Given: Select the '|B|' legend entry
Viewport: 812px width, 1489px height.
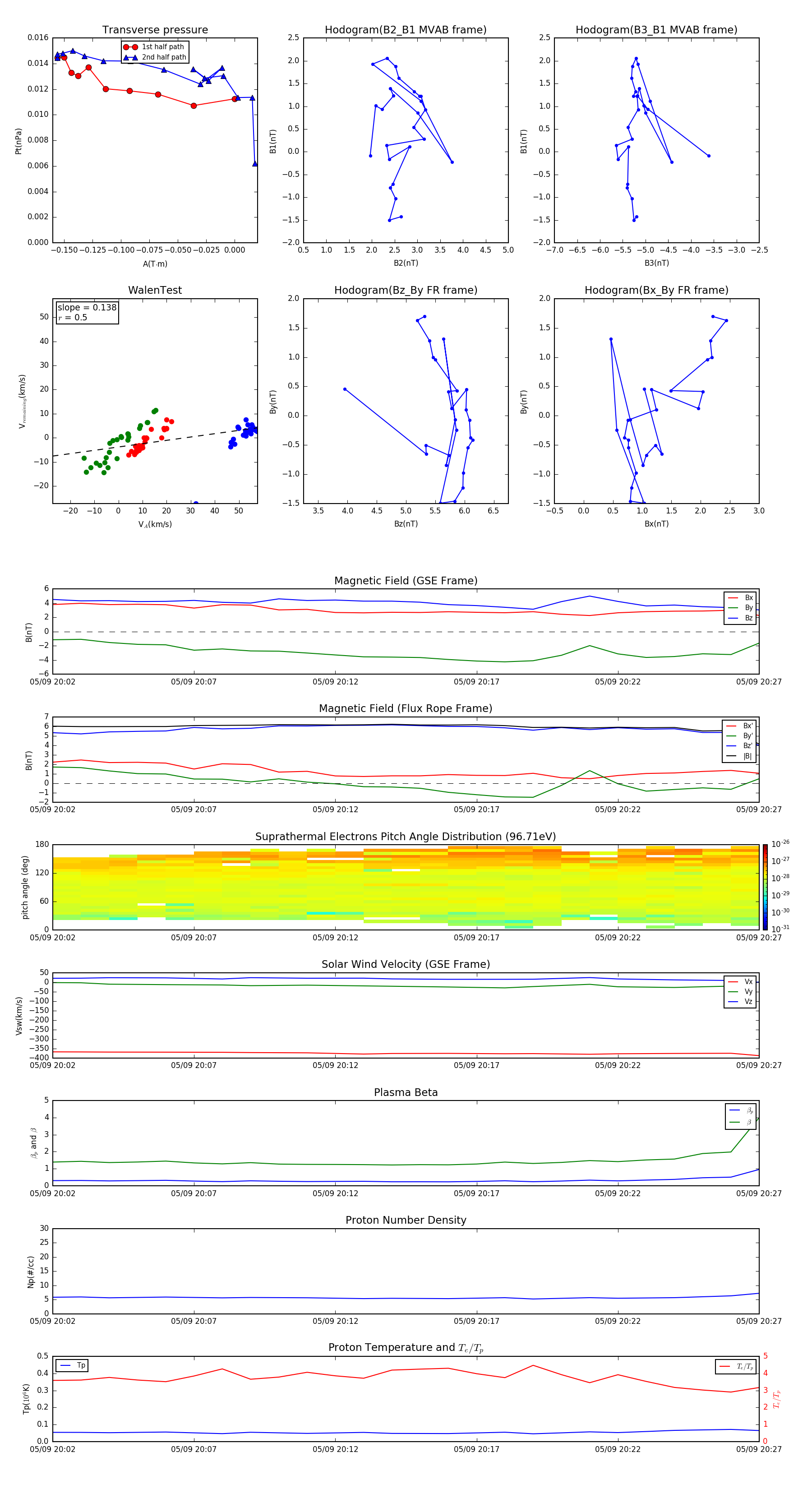Looking at the screenshot, I should 740,756.
